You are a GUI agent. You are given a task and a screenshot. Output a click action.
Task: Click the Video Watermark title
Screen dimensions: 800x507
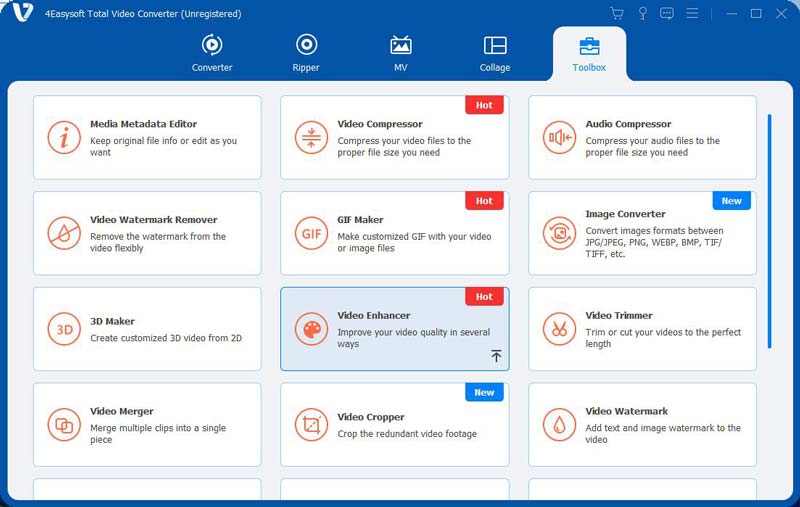[x=627, y=412]
